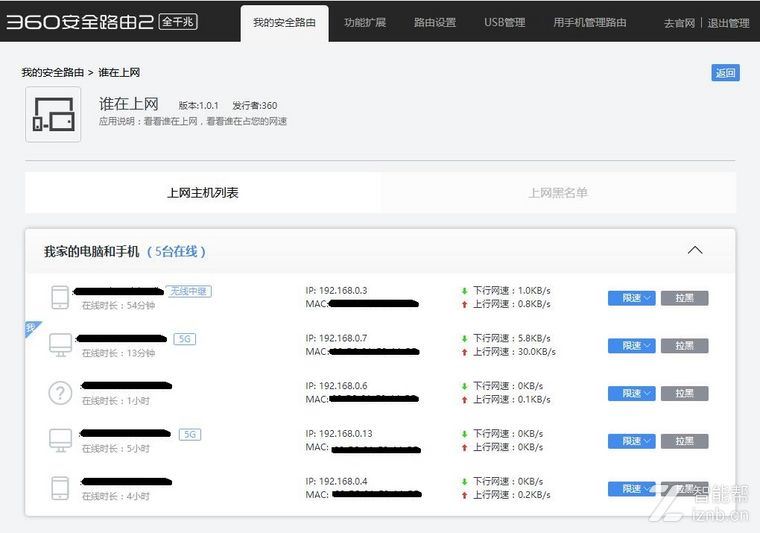The height and width of the screenshot is (533, 760).
Task: Open the 我的安全路由 tab
Action: pyautogui.click(x=285, y=23)
